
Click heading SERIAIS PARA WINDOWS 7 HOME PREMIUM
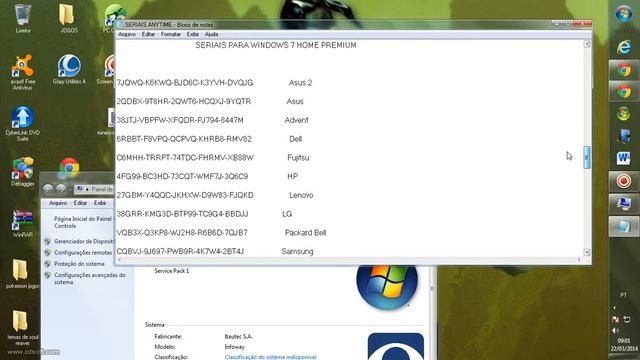click(276, 45)
